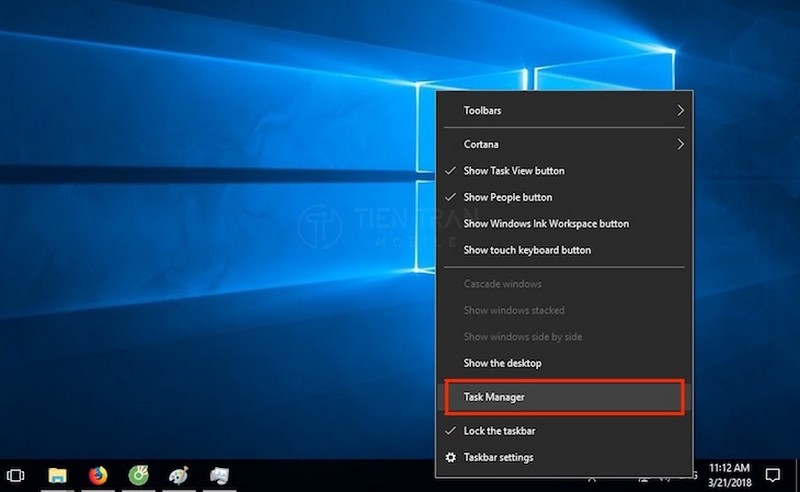Enable Show Windows Ink Workspace button

(546, 224)
